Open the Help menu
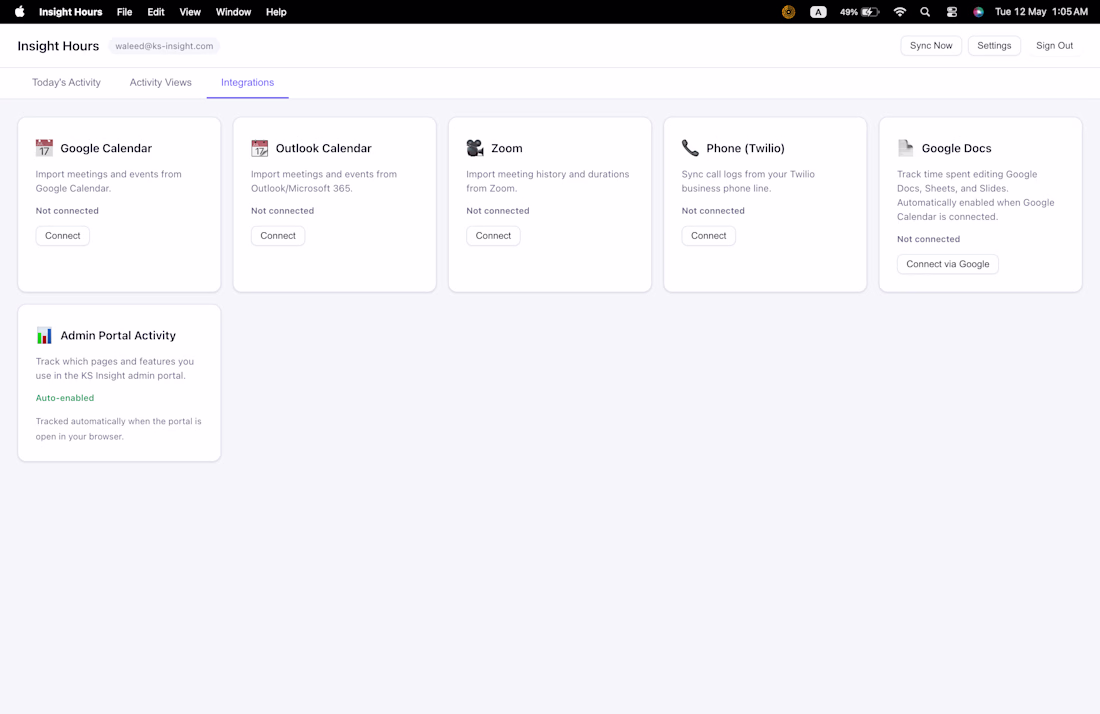Image resolution: width=1100 pixels, height=714 pixels. pos(276,12)
